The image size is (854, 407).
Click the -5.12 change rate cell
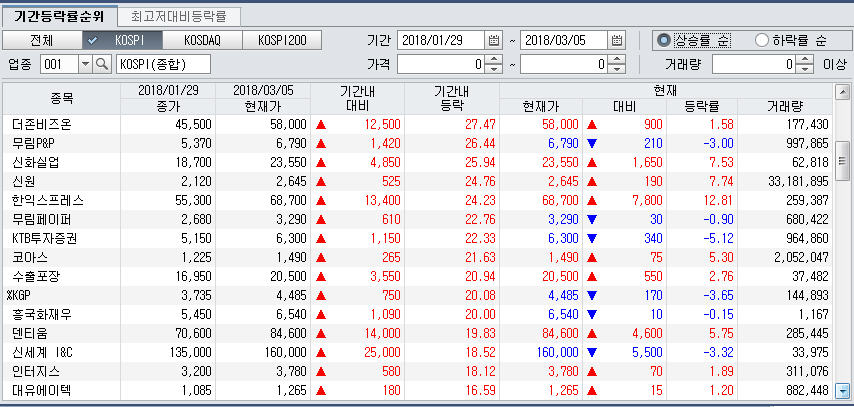717,238
